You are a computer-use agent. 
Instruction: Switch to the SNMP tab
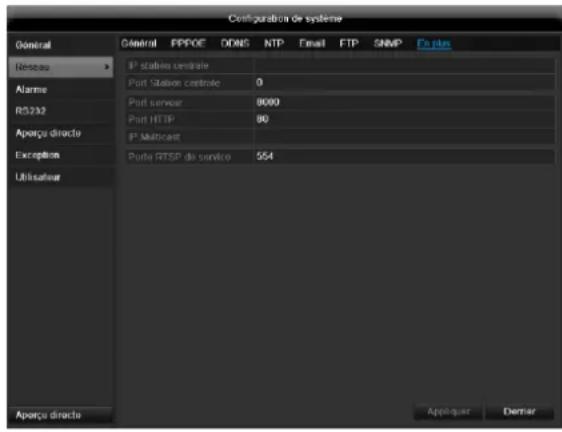click(x=388, y=43)
